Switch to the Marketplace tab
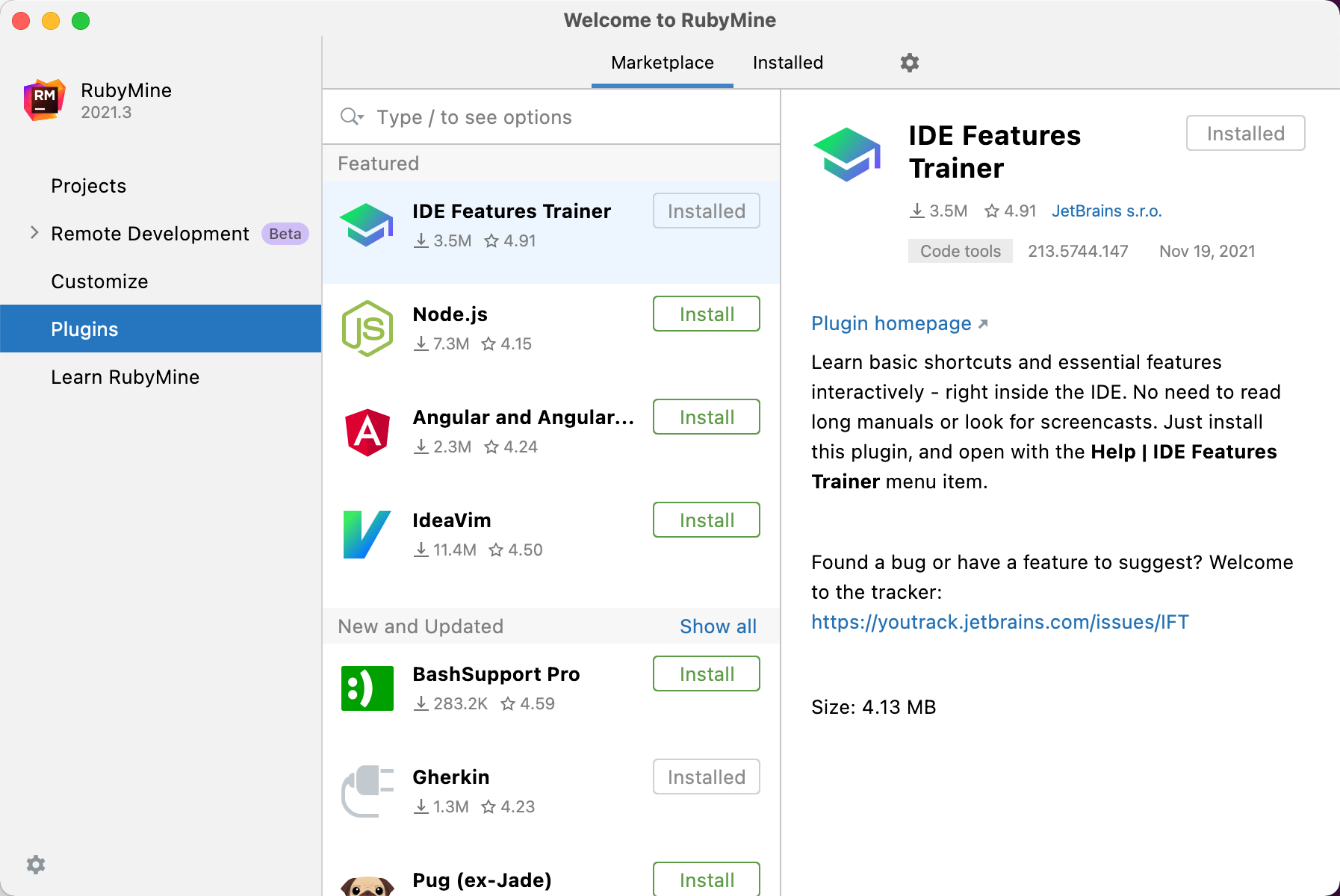Viewport: 1340px width, 896px height. tap(662, 63)
